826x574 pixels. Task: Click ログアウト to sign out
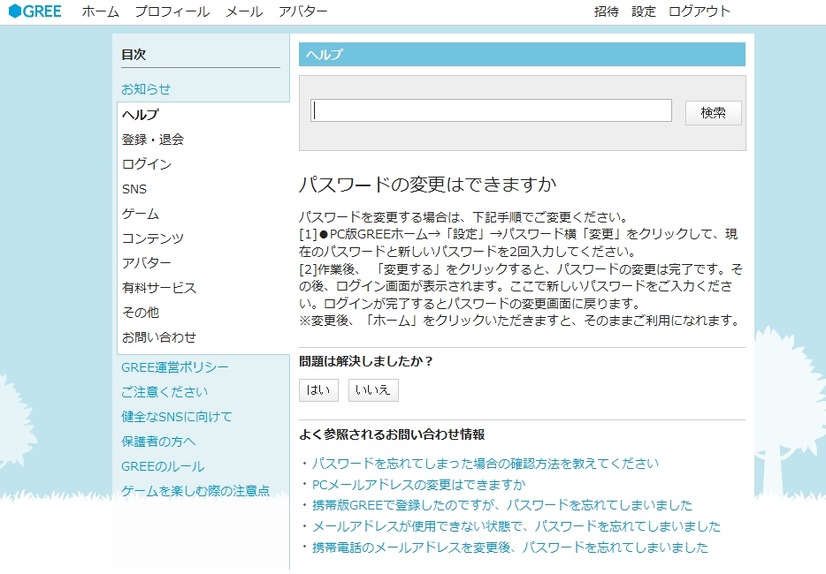click(x=699, y=12)
